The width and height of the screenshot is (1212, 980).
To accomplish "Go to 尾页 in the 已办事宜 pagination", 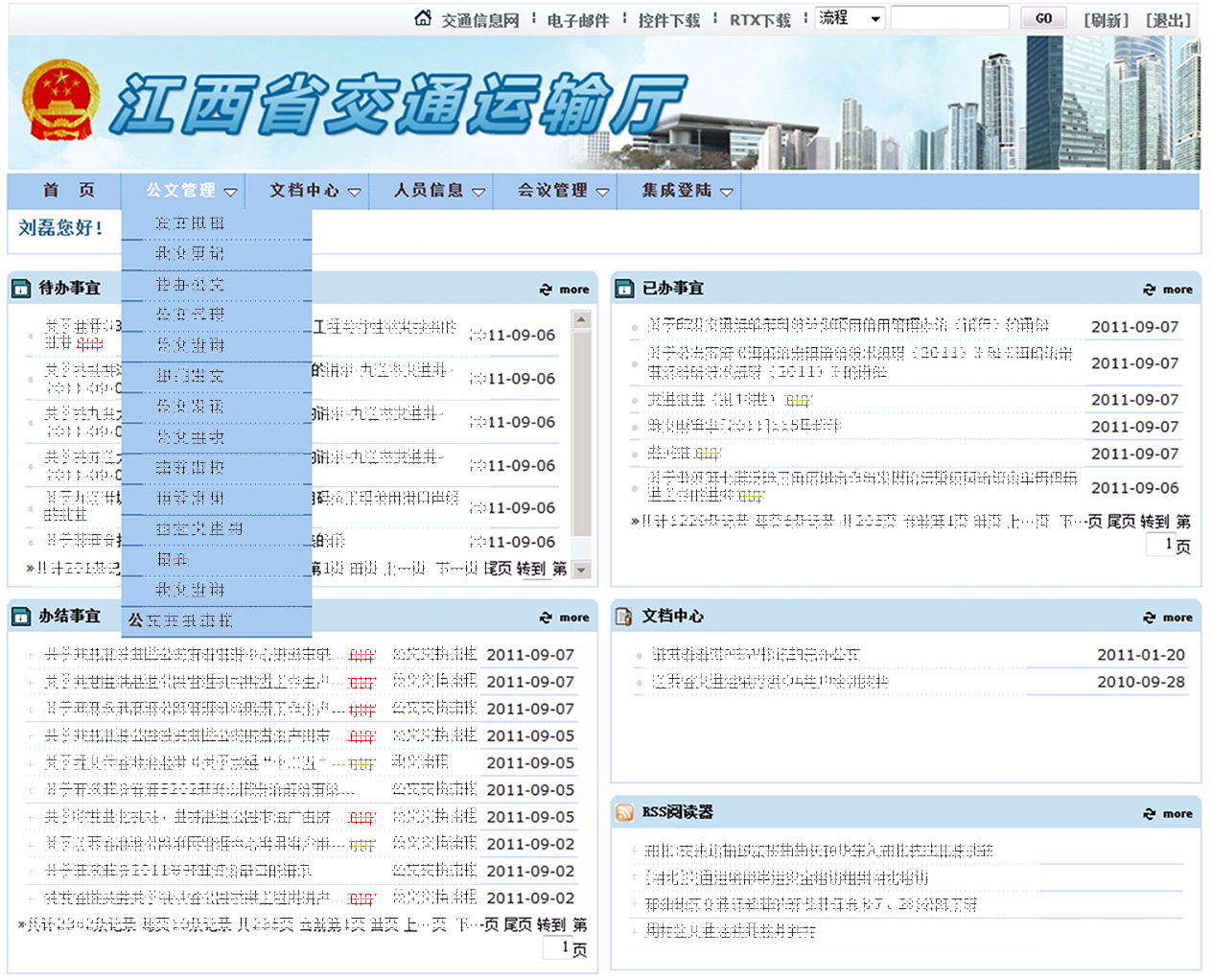I will coord(1121,522).
